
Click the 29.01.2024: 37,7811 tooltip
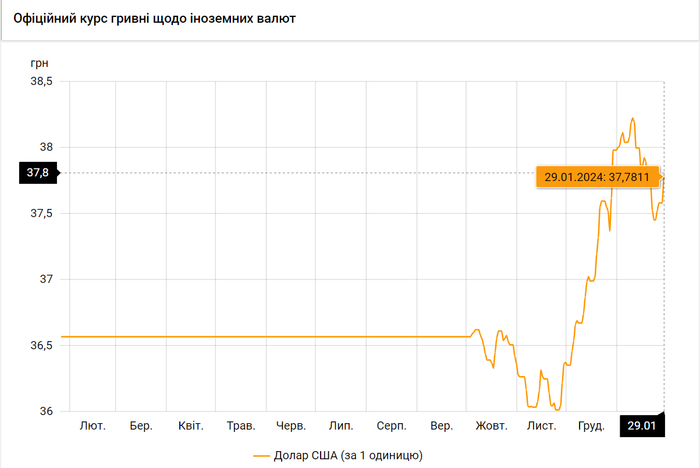(596, 178)
